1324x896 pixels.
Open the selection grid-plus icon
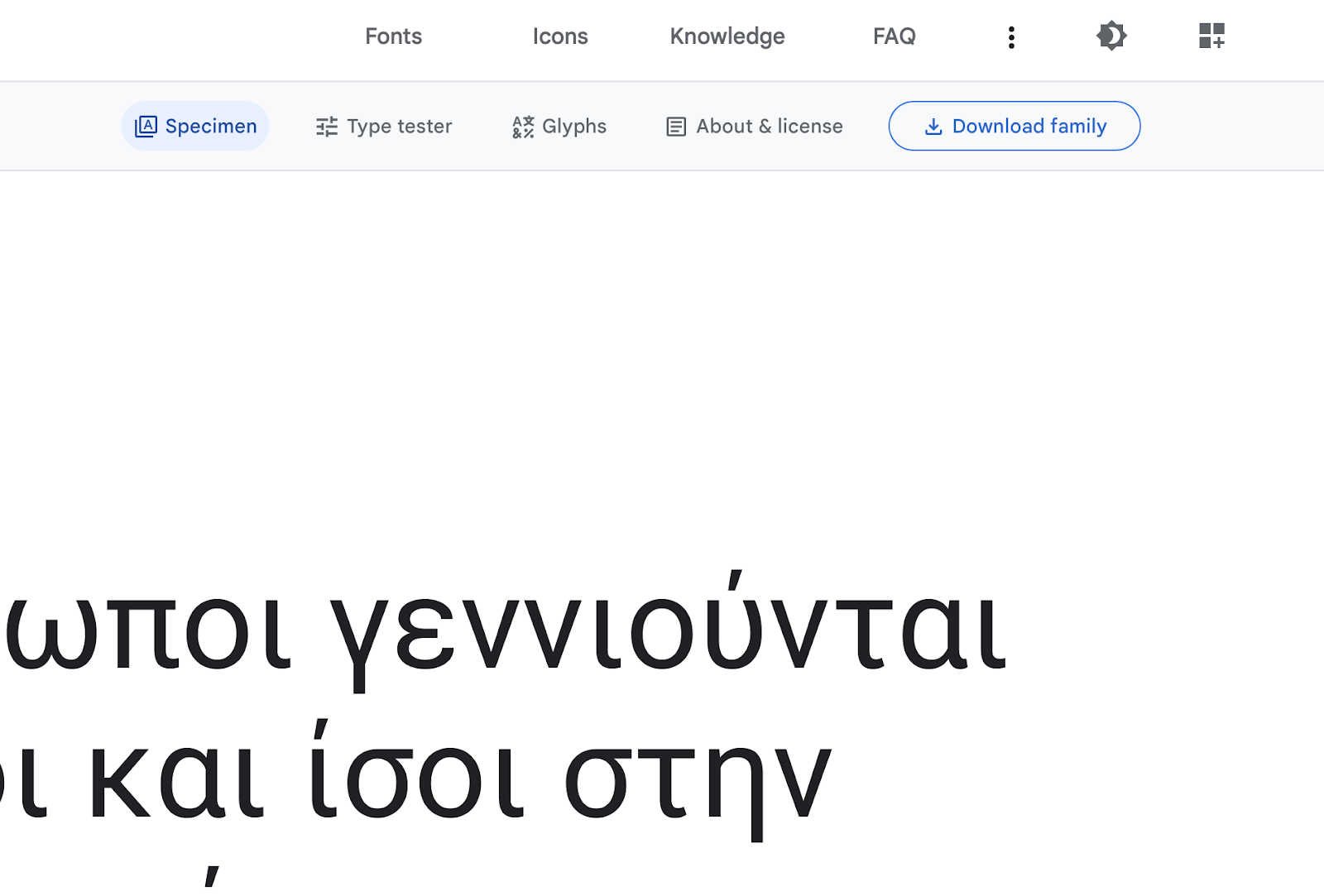1211,36
